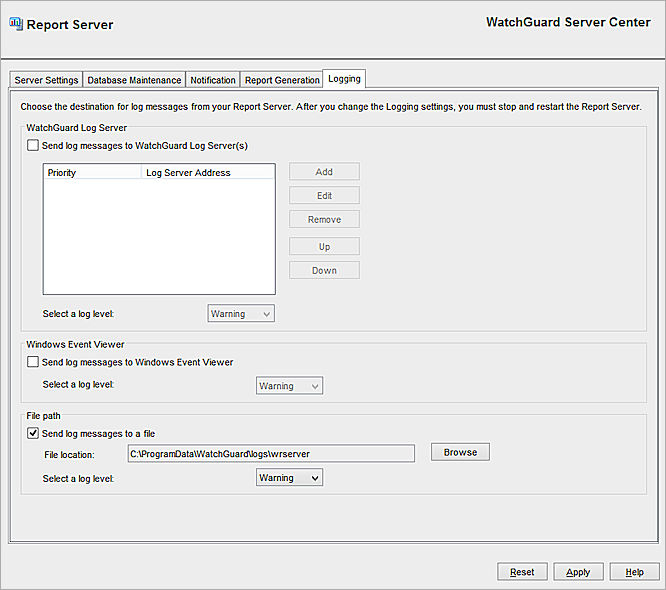Go to the Notification tab
The height and width of the screenshot is (590, 666).
213,80
